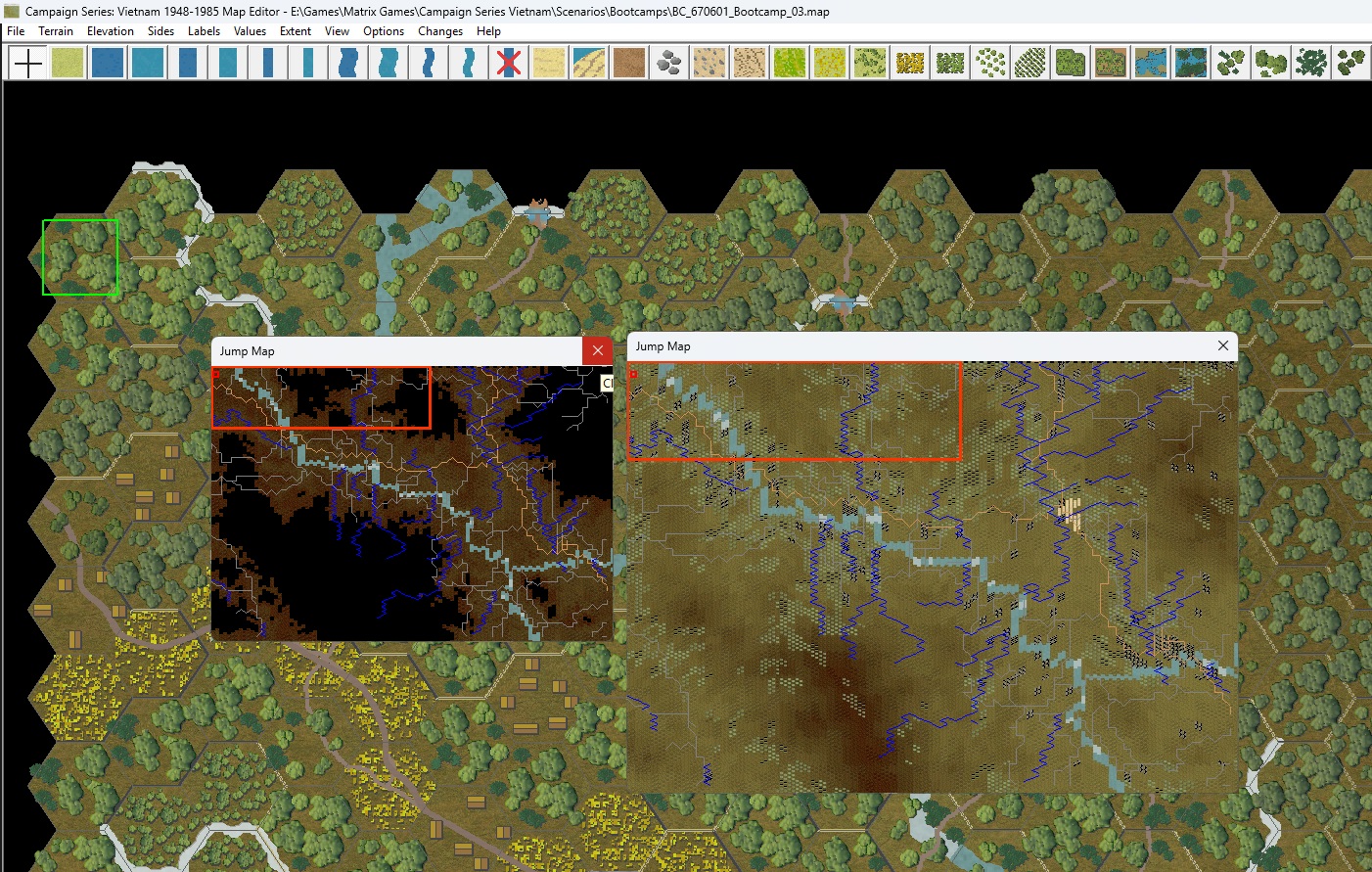The width and height of the screenshot is (1372, 872).
Task: Pick the diagonal plantation rows tile
Action: tap(1030, 63)
